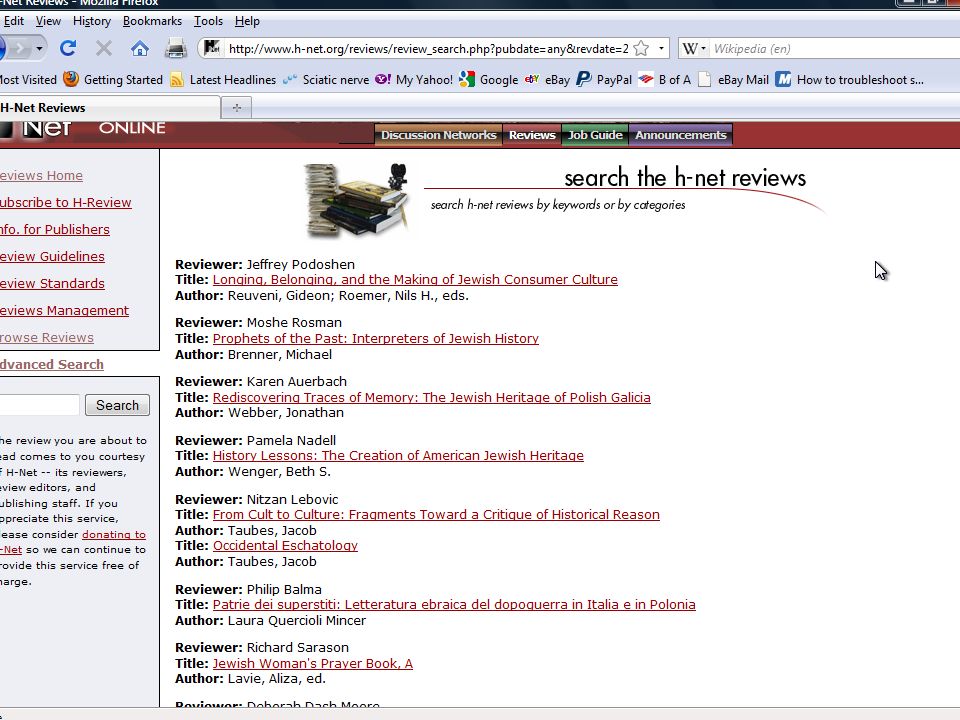
Task: Click the Stop loading X icon
Action: click(x=104, y=48)
